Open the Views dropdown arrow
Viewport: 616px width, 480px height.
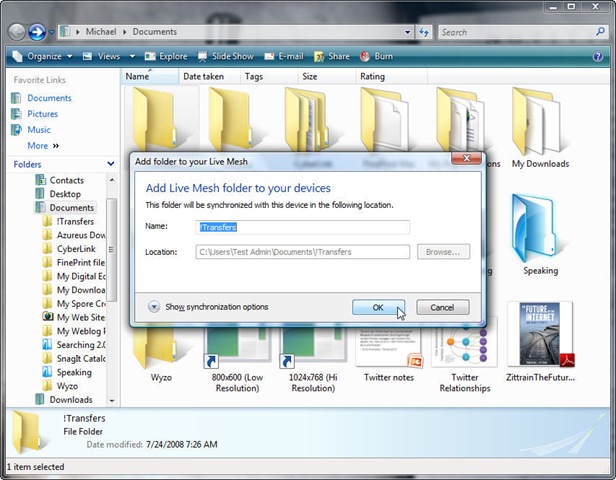132,57
